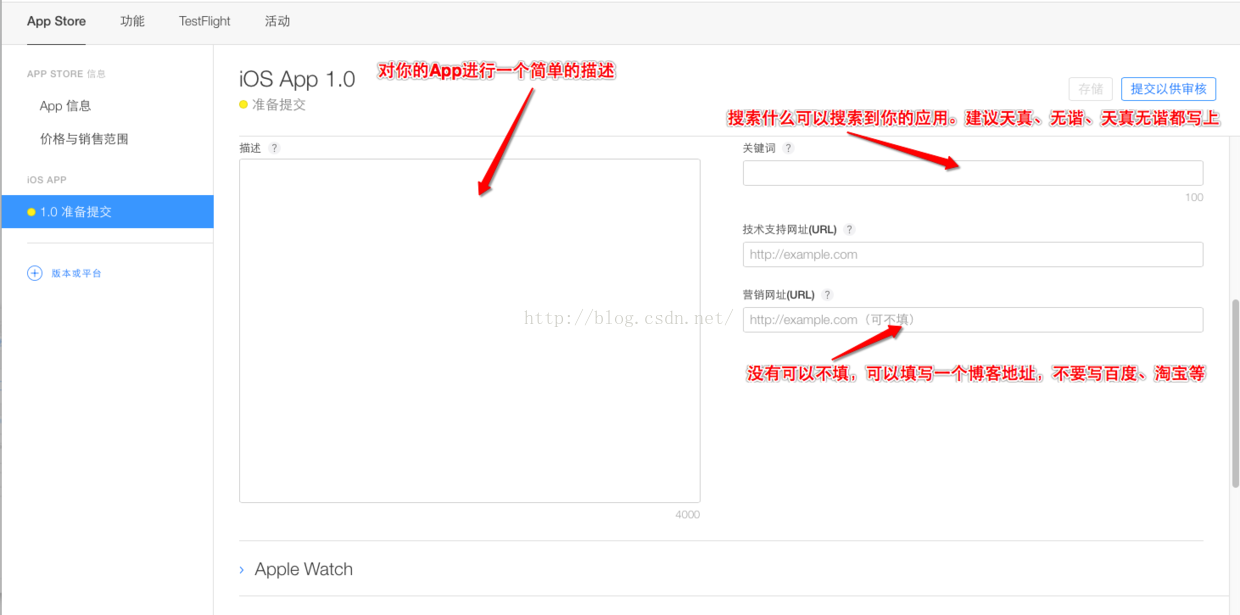Click the iOS APP sidebar header

(47, 180)
